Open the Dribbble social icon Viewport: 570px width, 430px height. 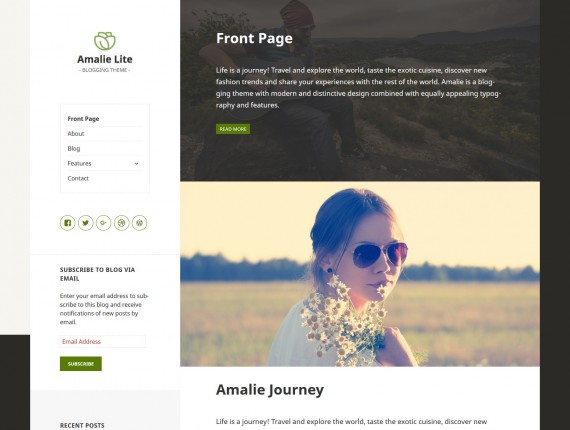click(x=121, y=223)
